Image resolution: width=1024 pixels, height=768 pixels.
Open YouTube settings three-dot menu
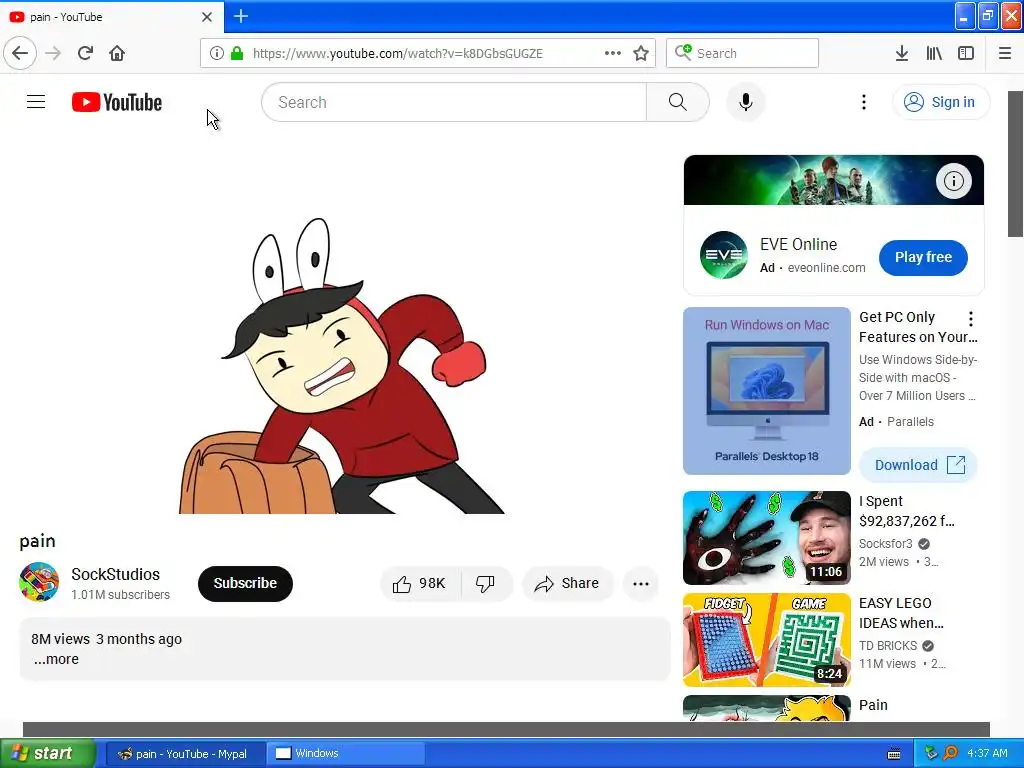pyautogui.click(x=863, y=102)
